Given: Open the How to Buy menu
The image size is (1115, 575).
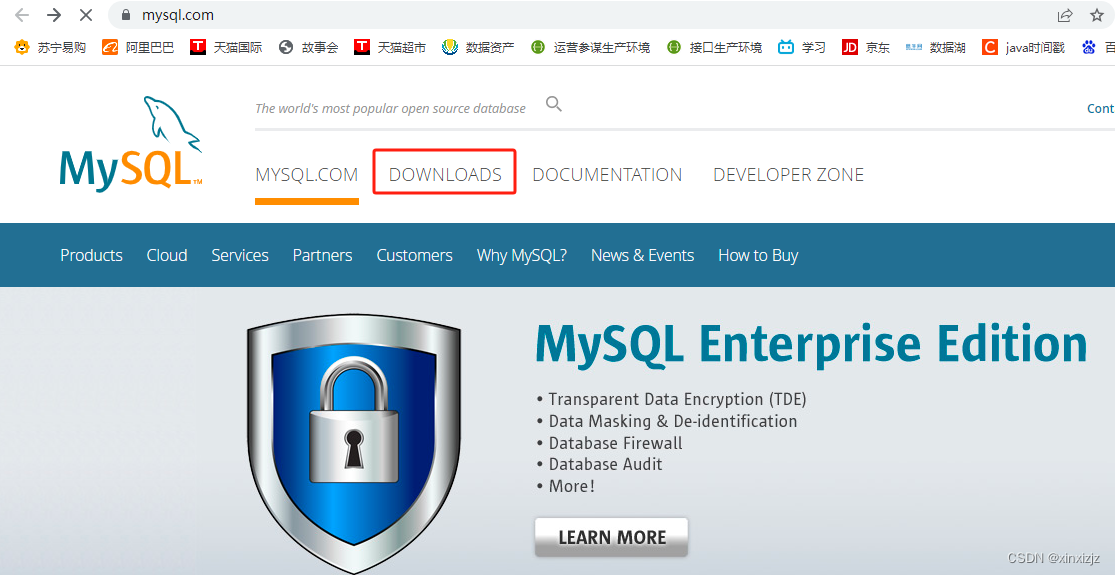Looking at the screenshot, I should tap(758, 255).
